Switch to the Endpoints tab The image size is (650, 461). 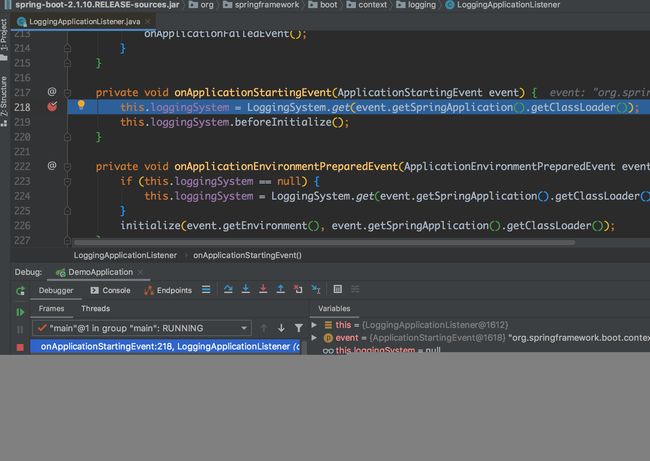coord(168,291)
